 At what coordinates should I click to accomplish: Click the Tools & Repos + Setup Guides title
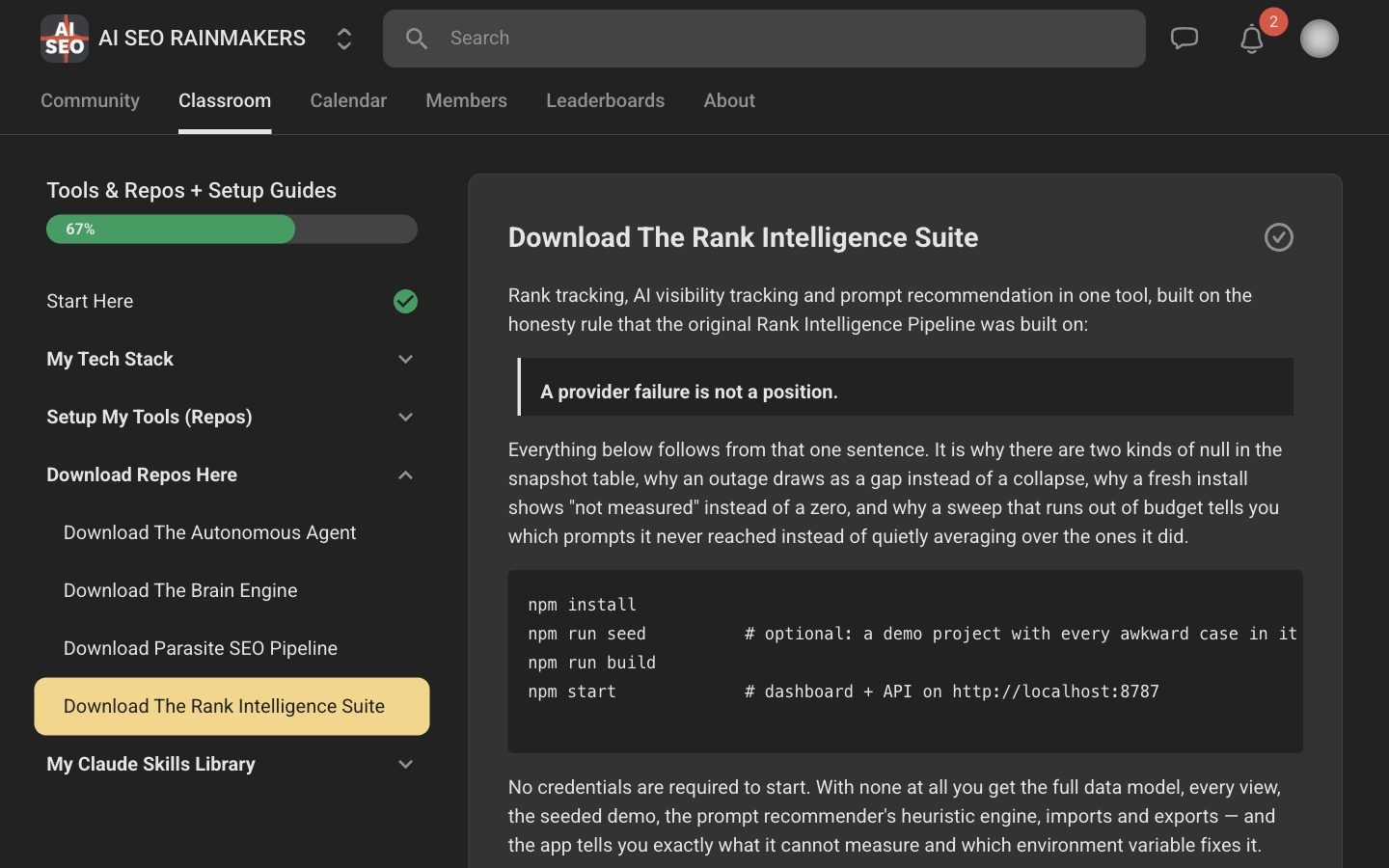coord(191,190)
